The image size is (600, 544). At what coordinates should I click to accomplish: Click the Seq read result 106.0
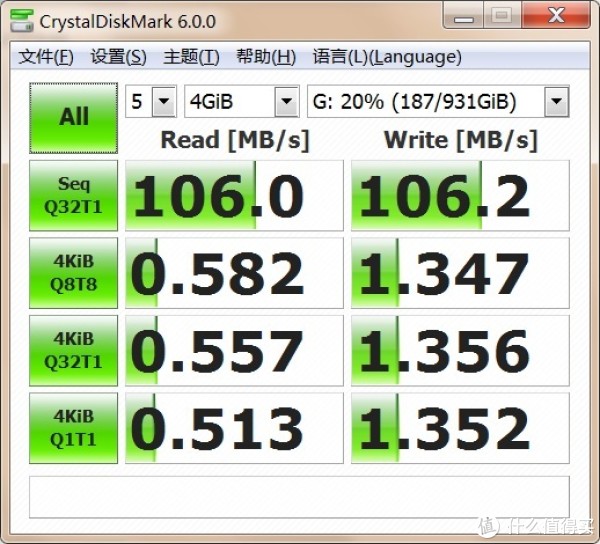[x=234, y=195]
